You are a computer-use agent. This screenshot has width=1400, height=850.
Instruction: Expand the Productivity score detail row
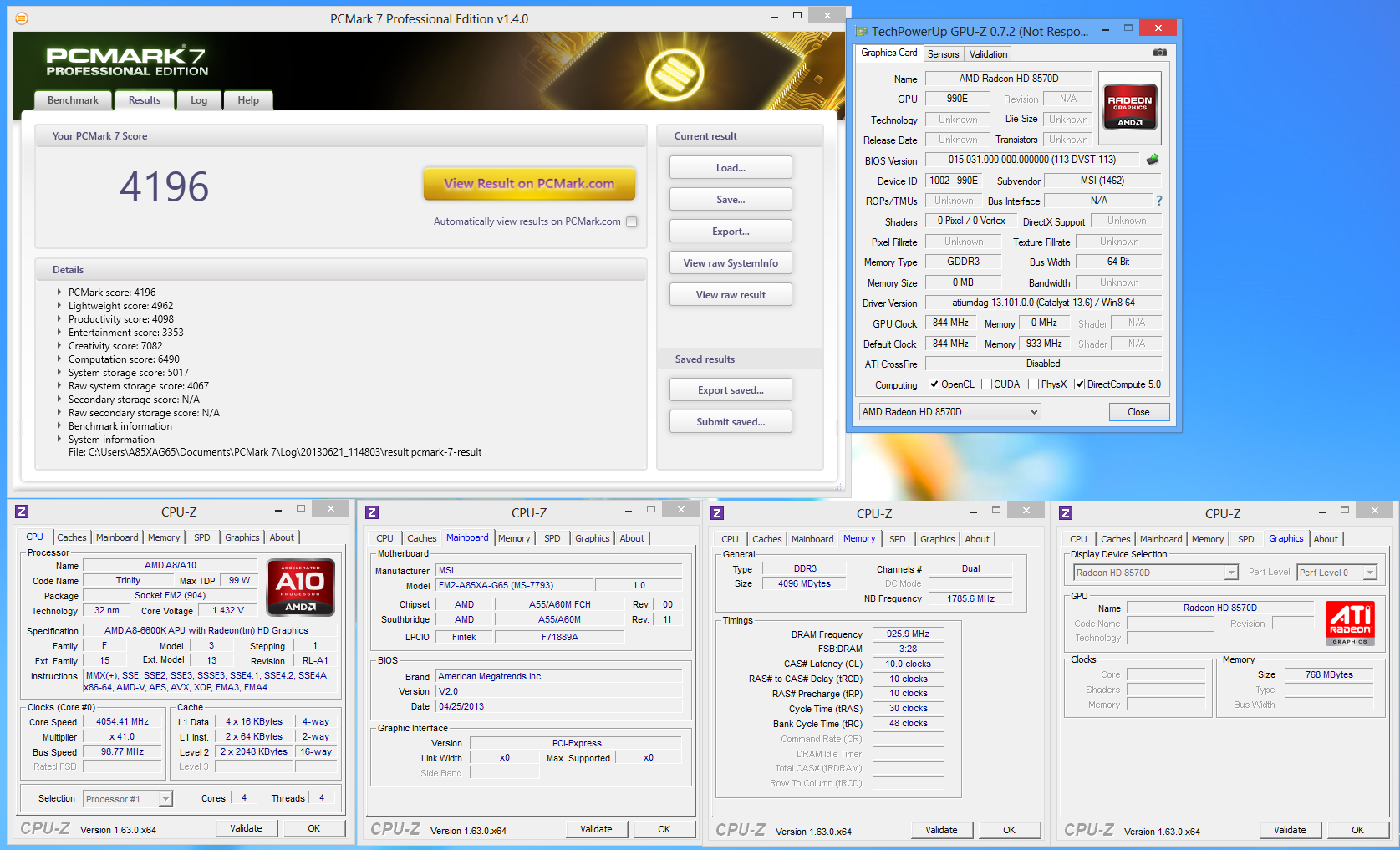click(x=59, y=319)
